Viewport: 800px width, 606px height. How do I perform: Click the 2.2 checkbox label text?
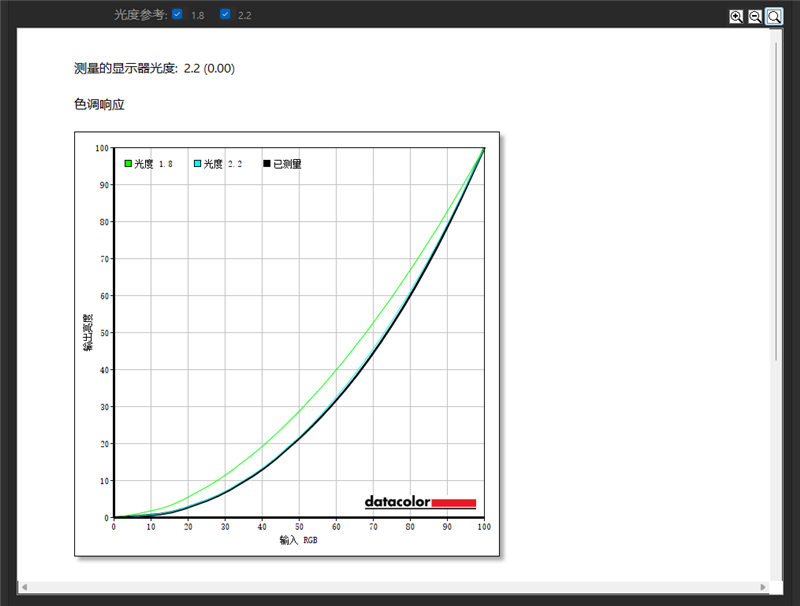tap(245, 16)
